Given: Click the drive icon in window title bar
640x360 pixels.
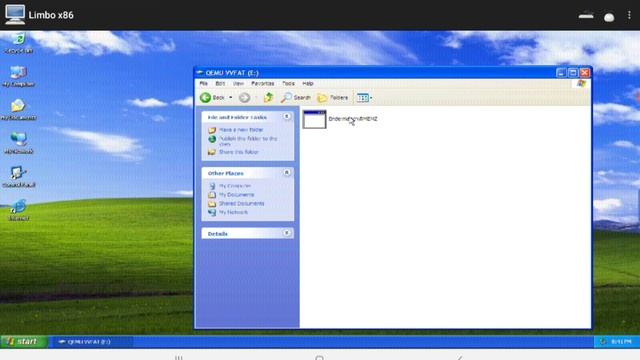Looking at the screenshot, I should click(200, 73).
